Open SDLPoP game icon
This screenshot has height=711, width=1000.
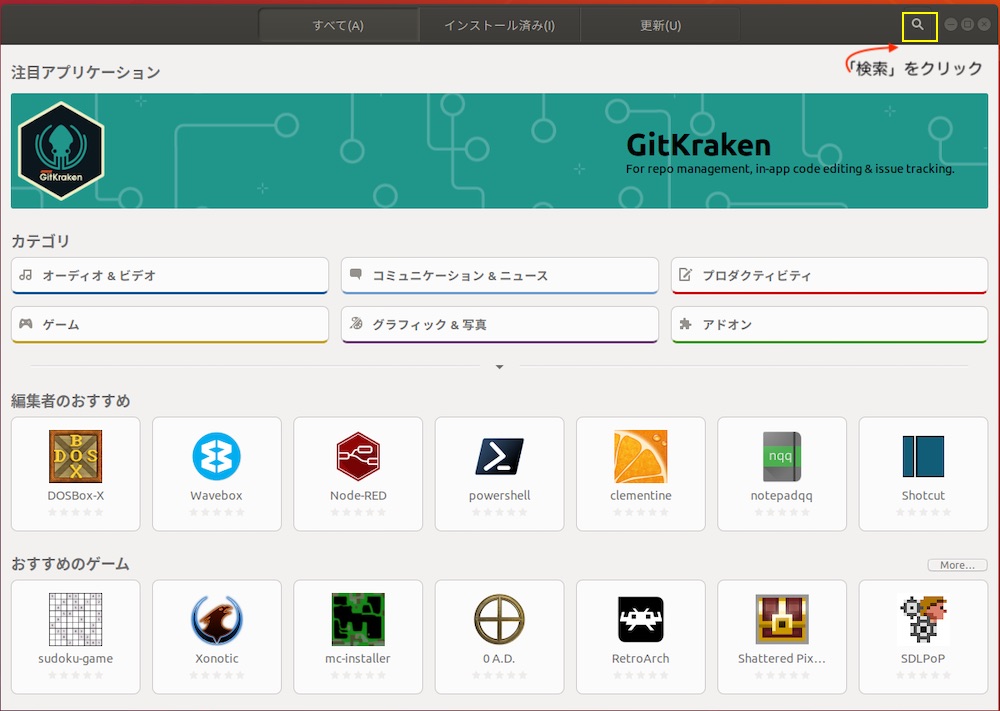(x=923, y=619)
